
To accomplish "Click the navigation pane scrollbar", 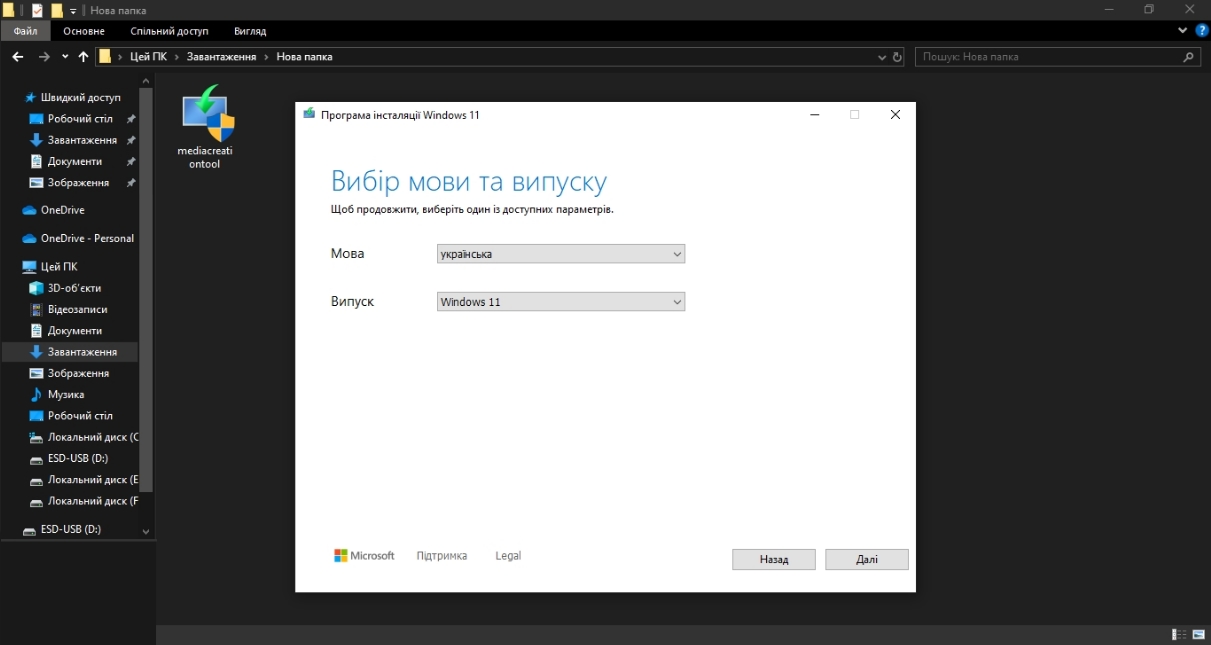I will [146, 290].
